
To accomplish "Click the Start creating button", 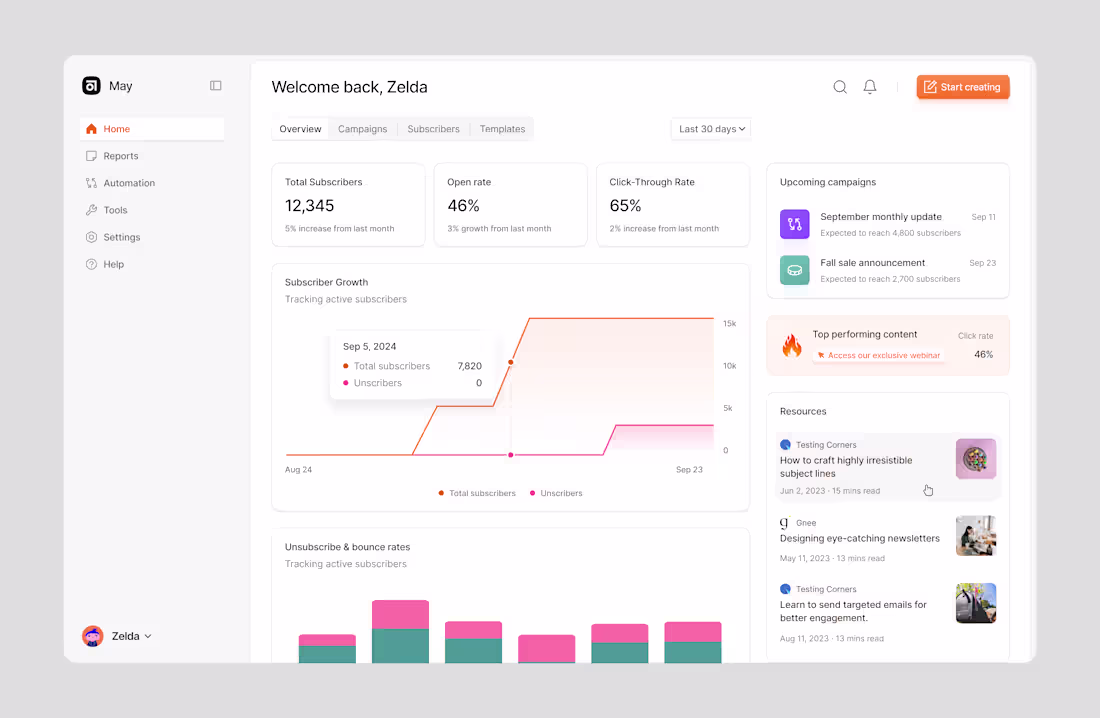I will pyautogui.click(x=962, y=87).
